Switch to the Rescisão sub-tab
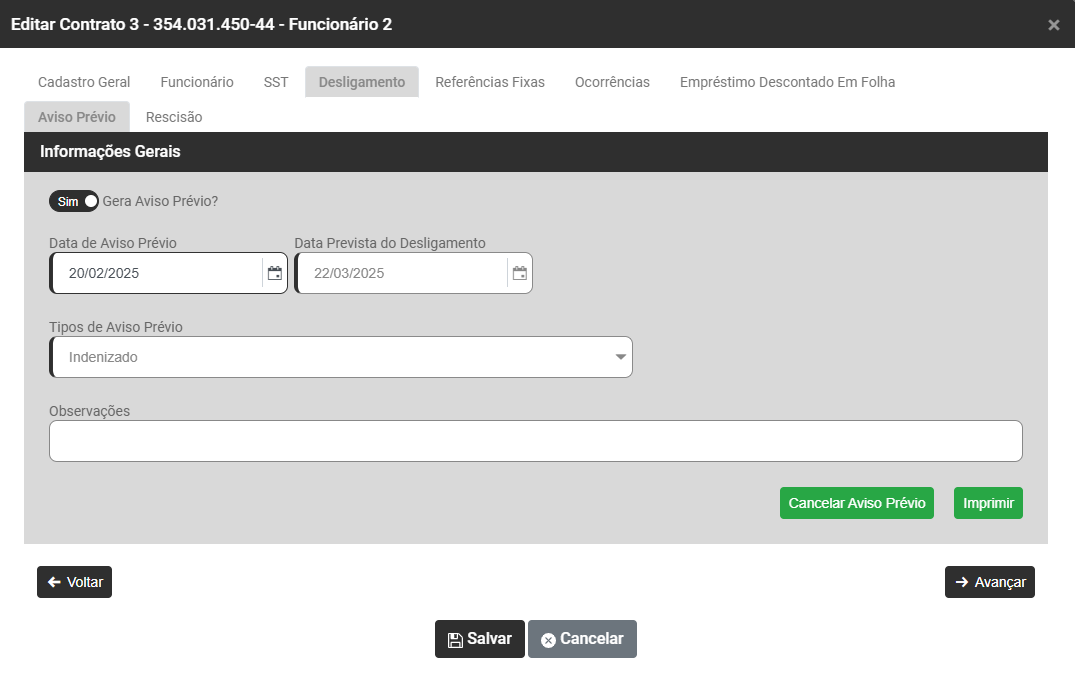Viewport: 1075px width, 682px height. (174, 117)
